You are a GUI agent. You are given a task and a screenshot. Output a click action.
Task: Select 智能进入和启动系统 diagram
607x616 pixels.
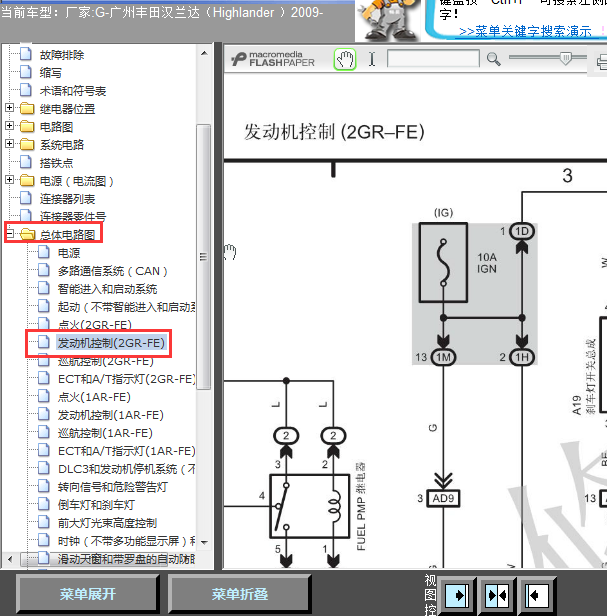click(107, 289)
